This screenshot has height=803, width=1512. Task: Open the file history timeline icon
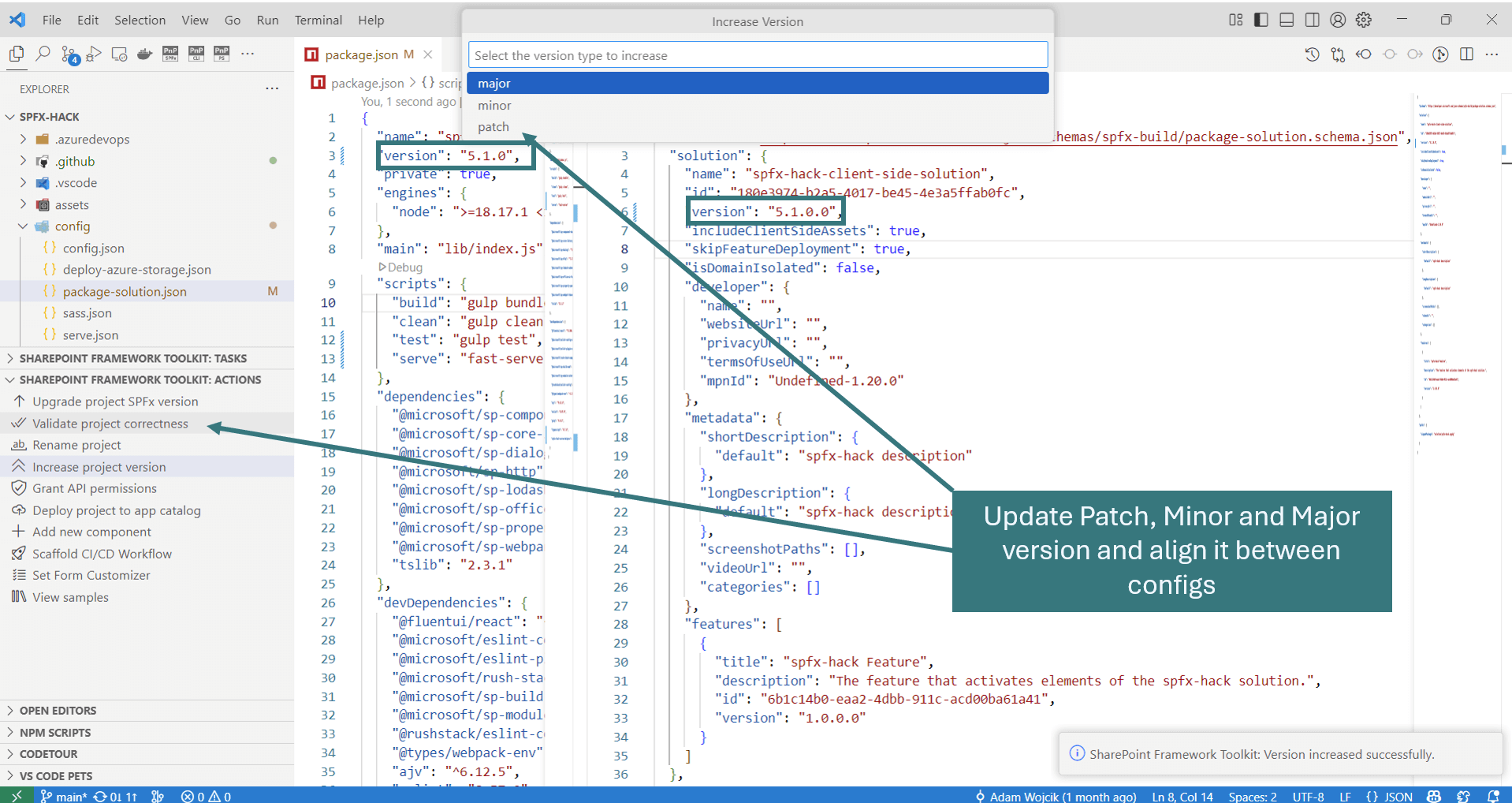(x=1312, y=54)
